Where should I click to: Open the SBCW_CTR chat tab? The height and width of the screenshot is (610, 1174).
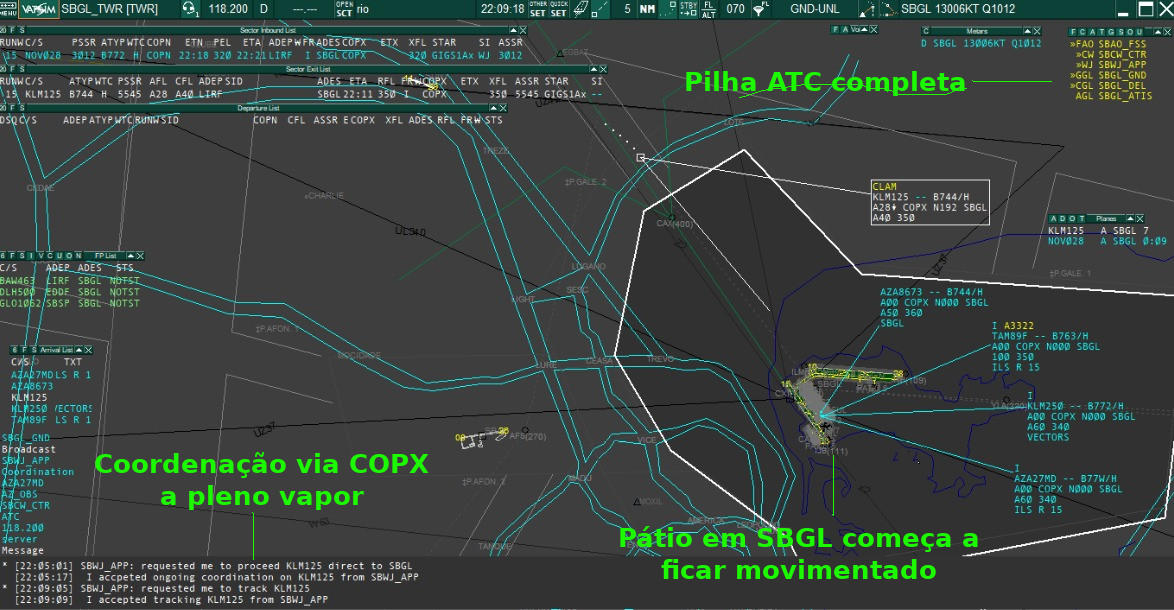pyautogui.click(x=26, y=505)
